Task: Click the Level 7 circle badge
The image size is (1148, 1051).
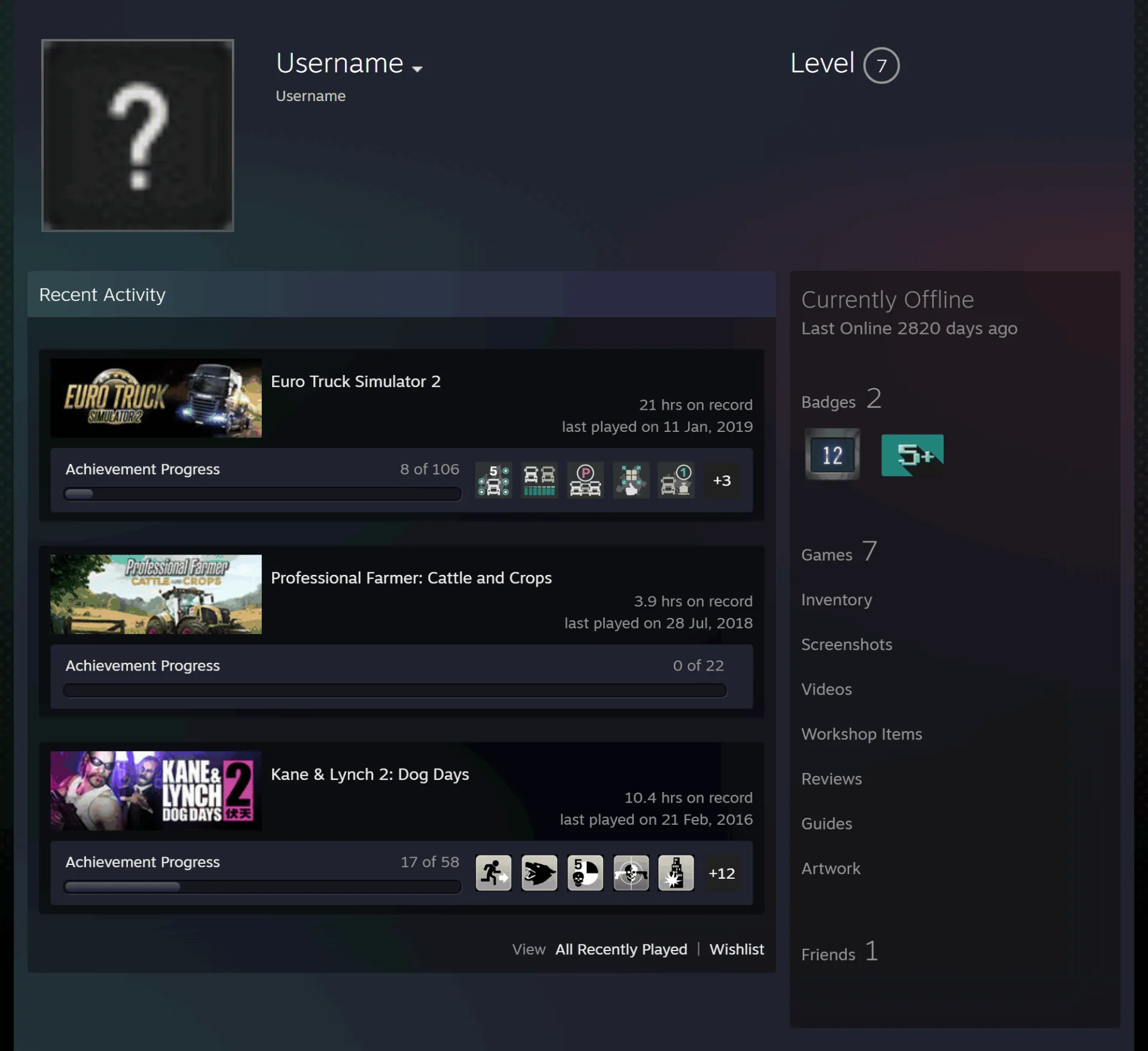Action: [x=881, y=65]
